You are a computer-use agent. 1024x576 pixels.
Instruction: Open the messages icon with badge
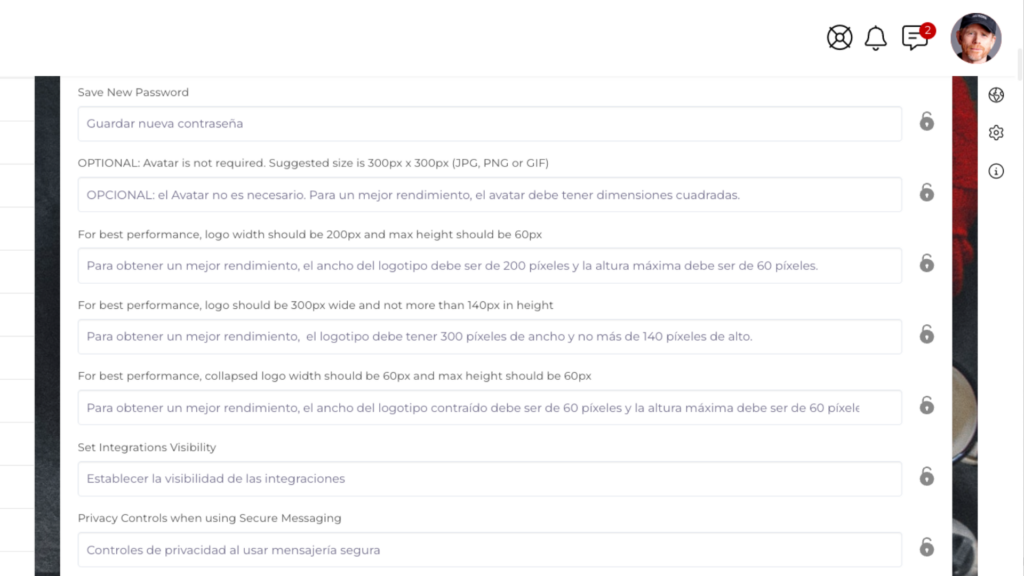click(914, 38)
